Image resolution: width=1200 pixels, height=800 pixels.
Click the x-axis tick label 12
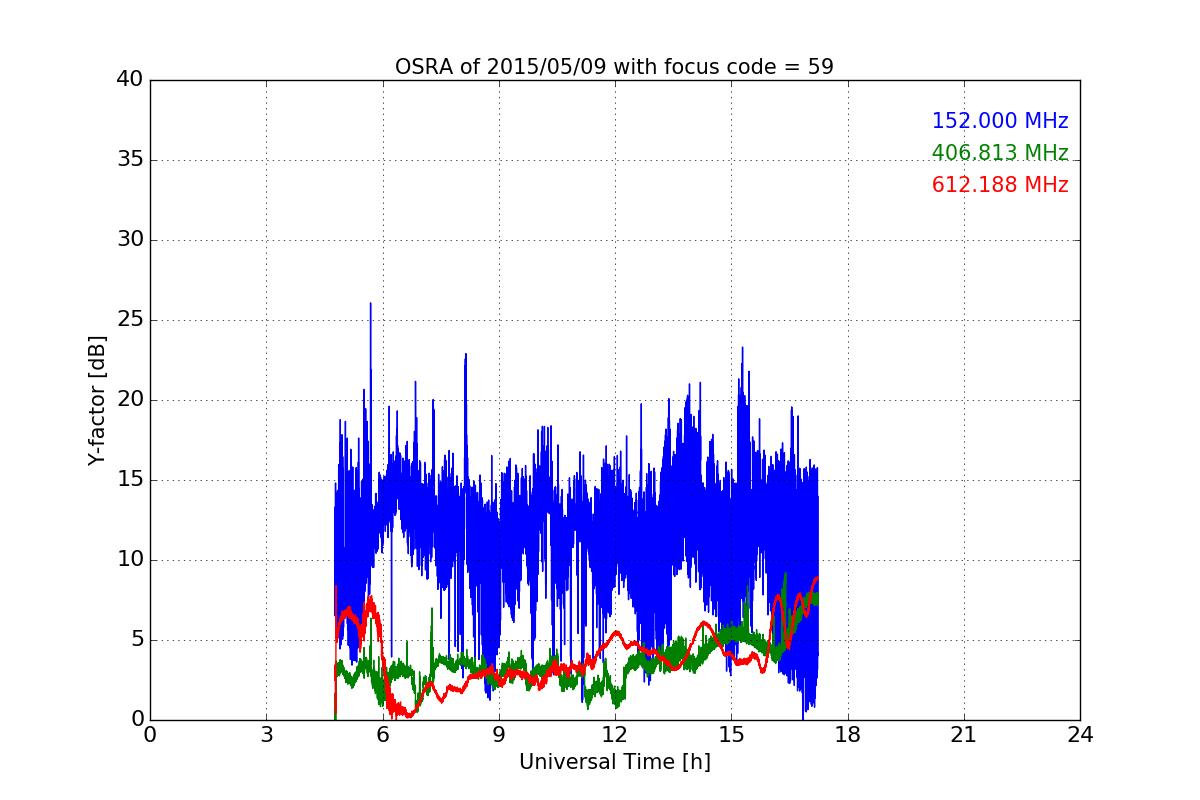[615, 735]
